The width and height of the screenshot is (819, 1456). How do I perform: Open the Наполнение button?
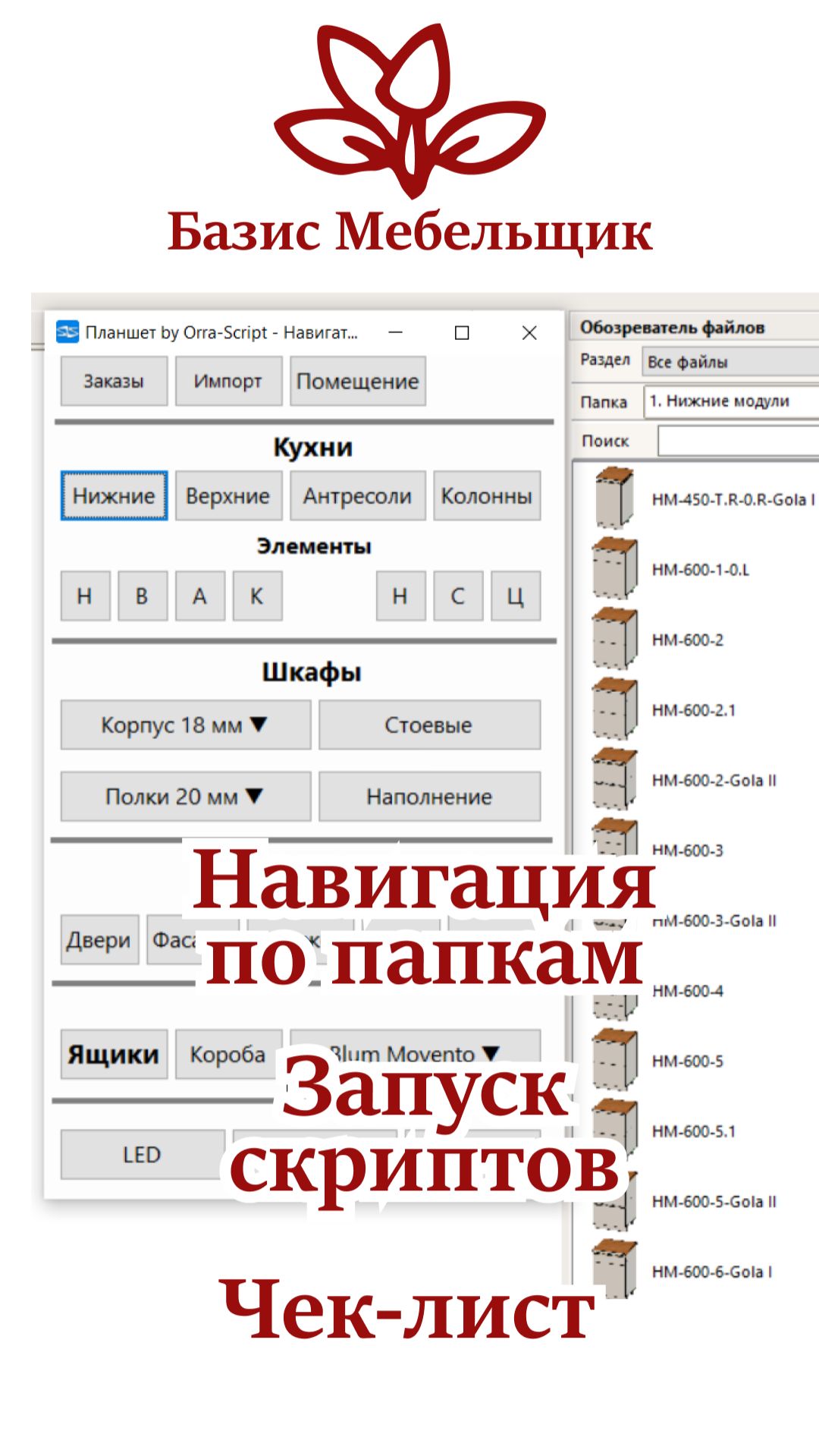point(429,796)
